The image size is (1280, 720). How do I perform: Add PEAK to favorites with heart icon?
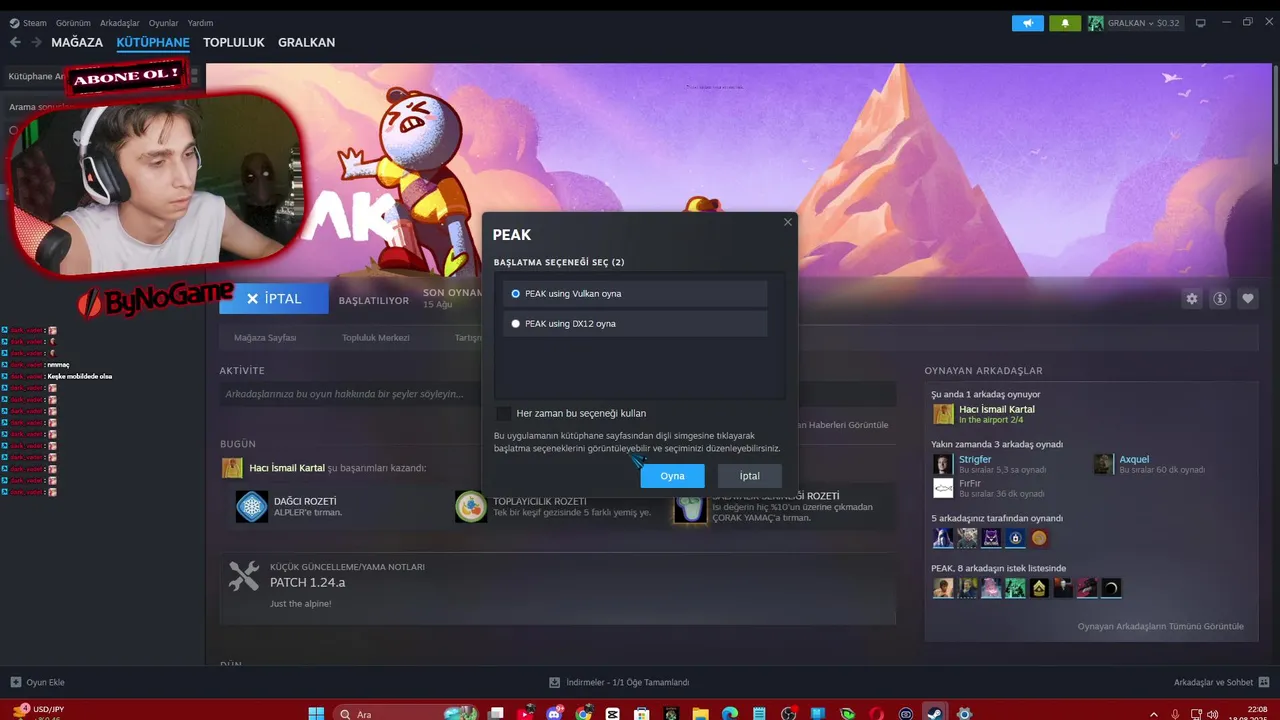tap(1248, 298)
